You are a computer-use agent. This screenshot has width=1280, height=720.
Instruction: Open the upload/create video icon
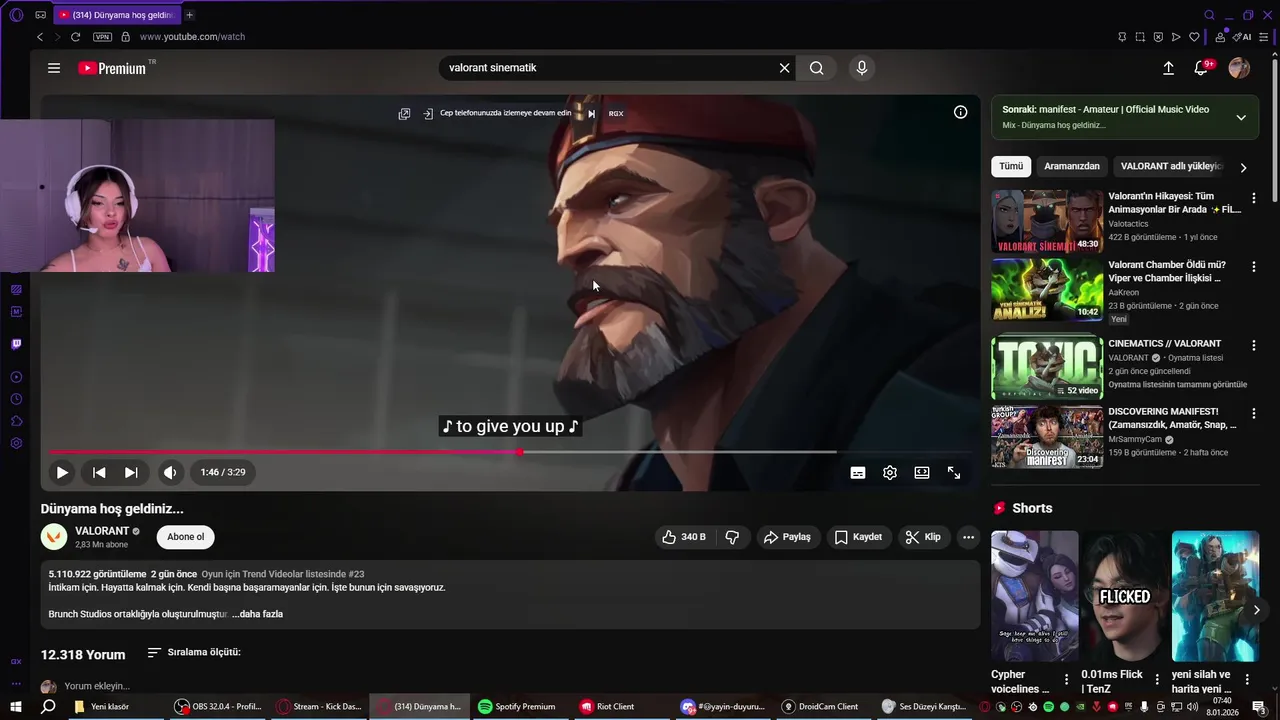coord(1168,68)
